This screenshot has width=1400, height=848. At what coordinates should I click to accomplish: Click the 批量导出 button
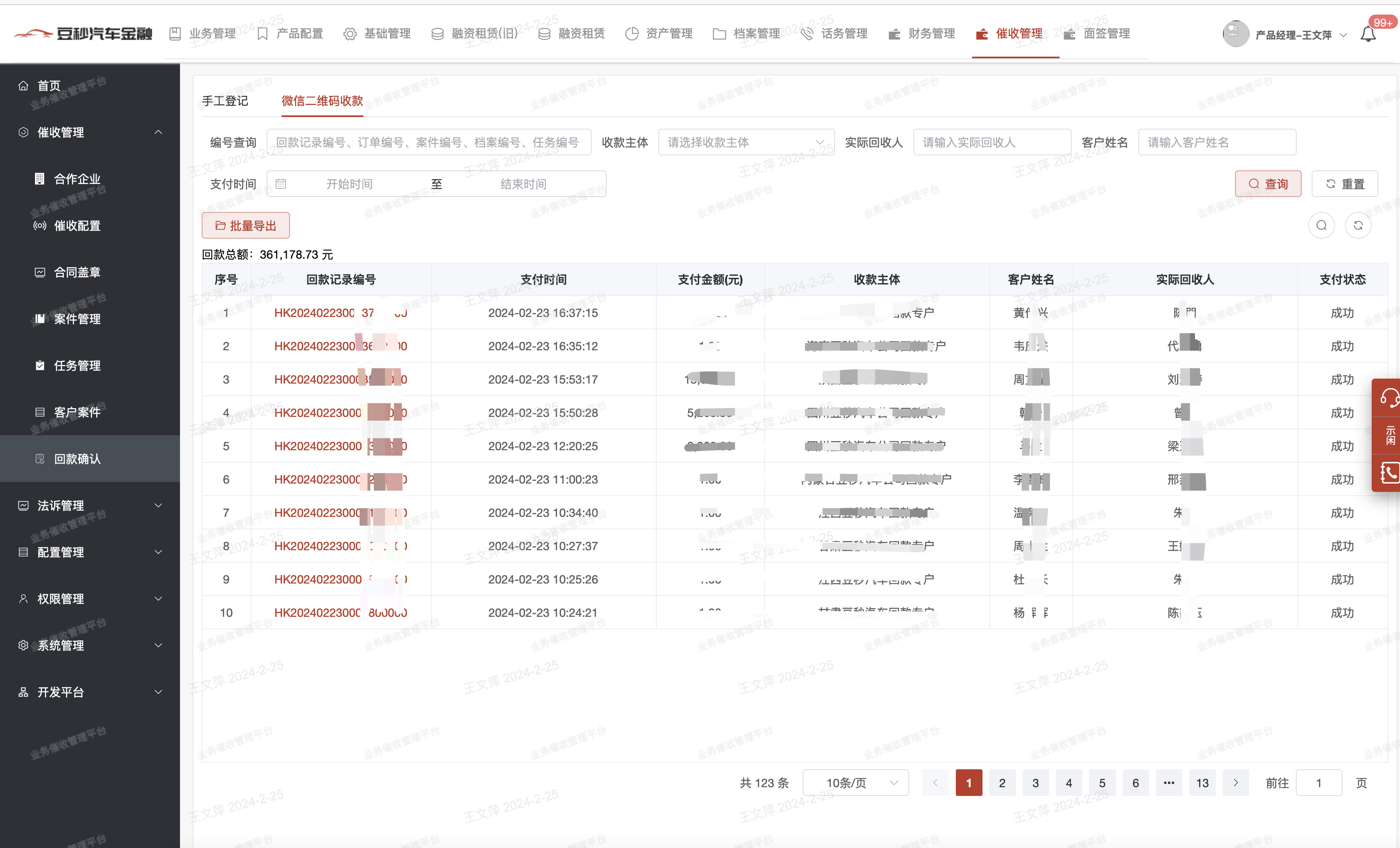click(245, 226)
